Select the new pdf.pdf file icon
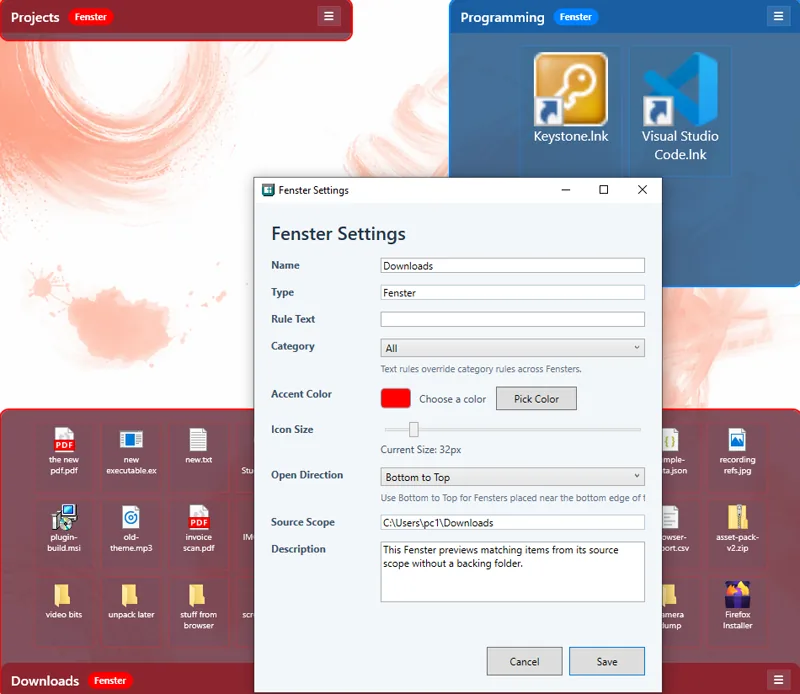The height and width of the screenshot is (694, 800). click(64, 449)
